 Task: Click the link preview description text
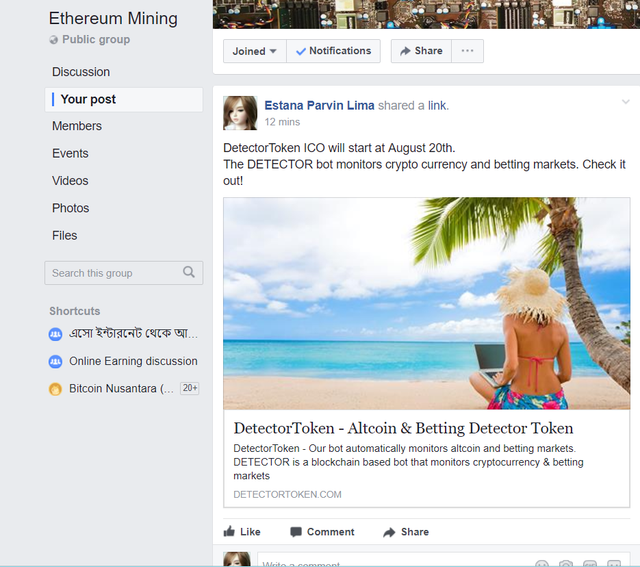409,462
